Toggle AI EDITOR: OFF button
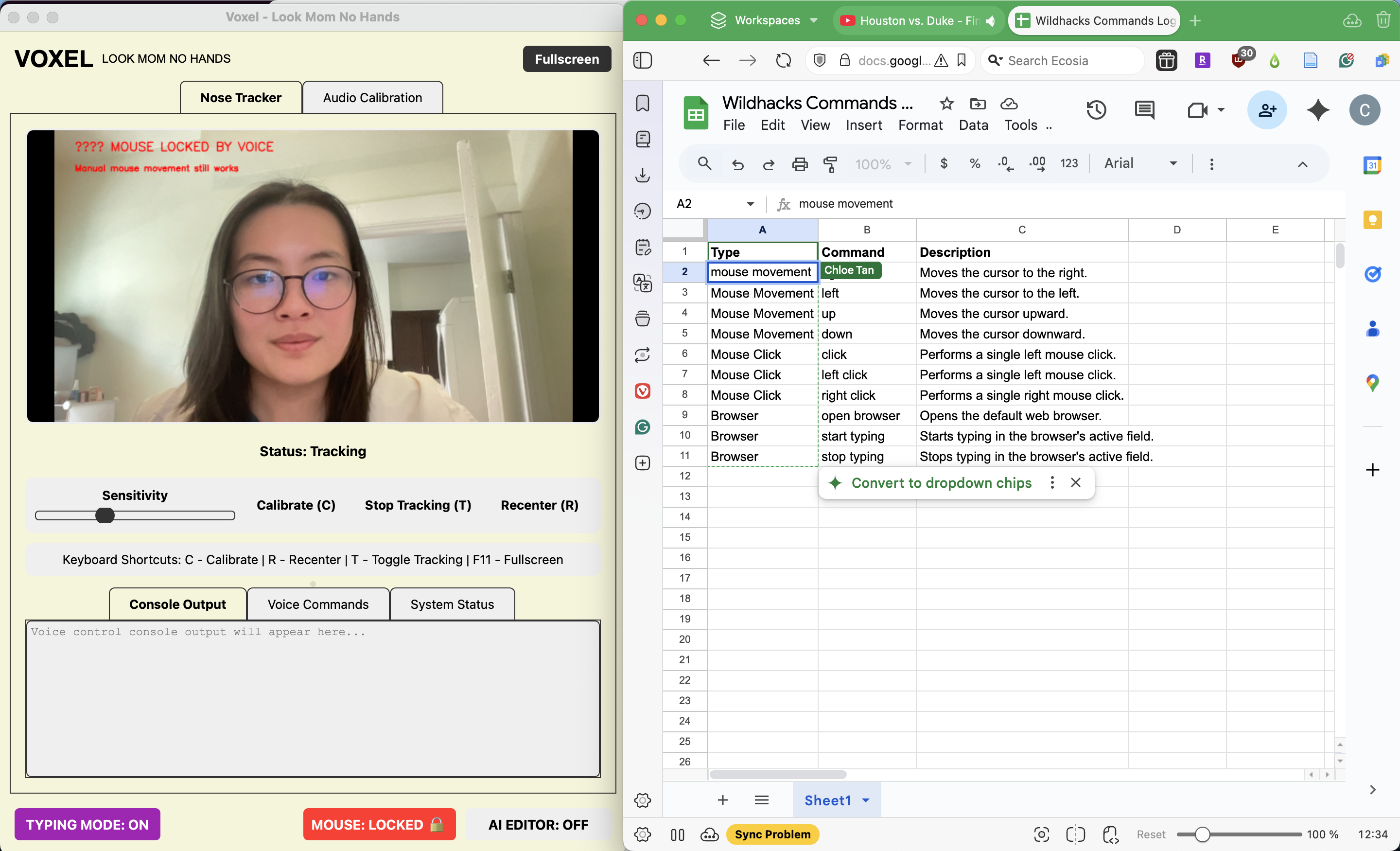 click(538, 824)
